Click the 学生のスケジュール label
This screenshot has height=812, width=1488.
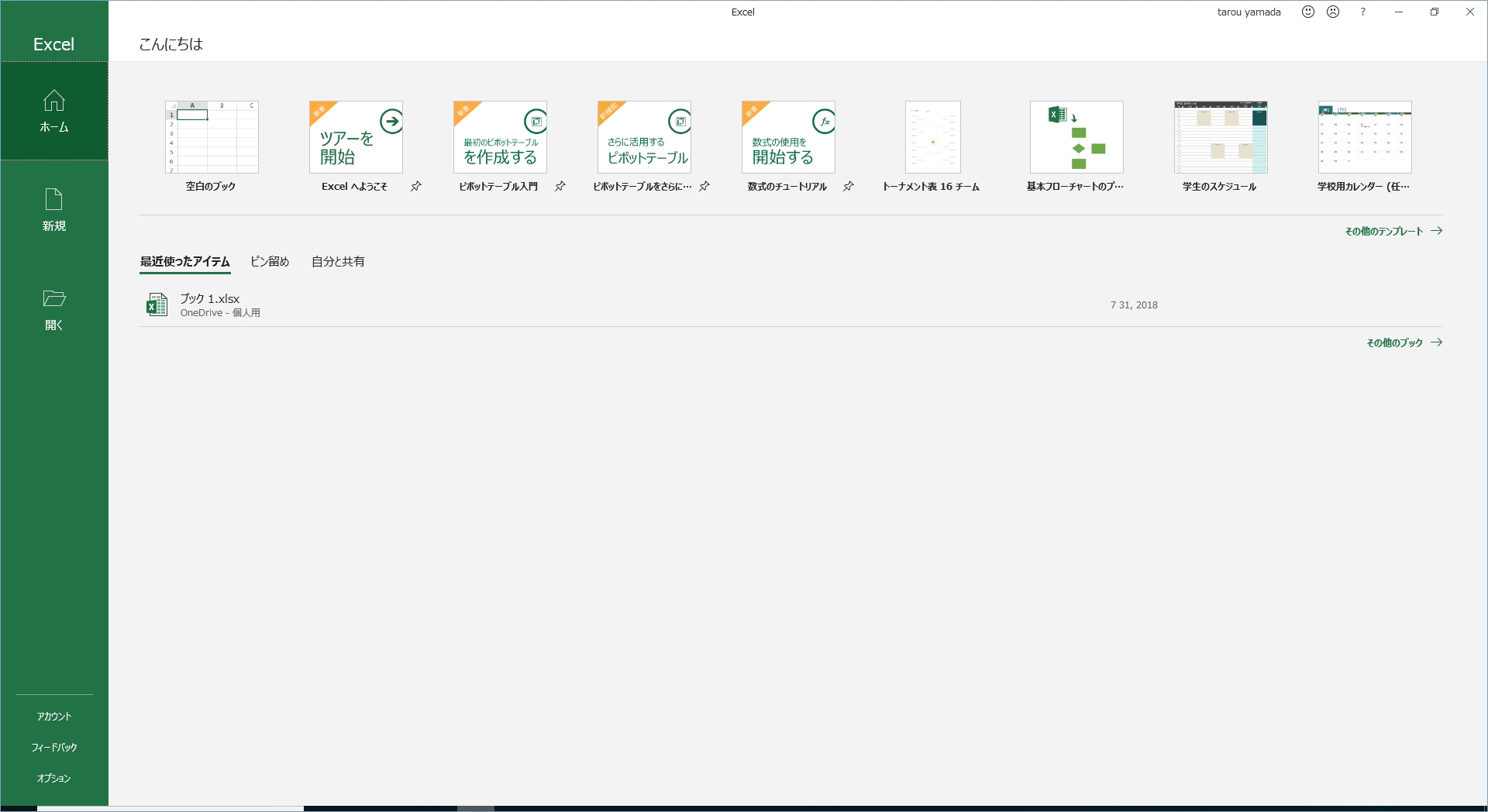(1220, 187)
